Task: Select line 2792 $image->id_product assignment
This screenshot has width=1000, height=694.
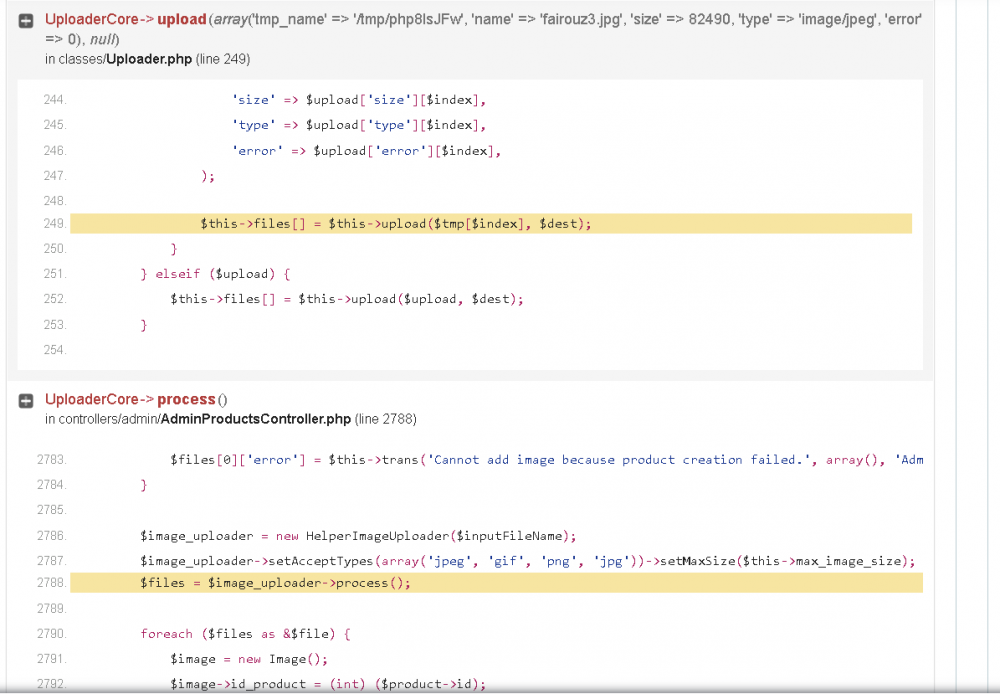Action: pyautogui.click(x=328, y=684)
